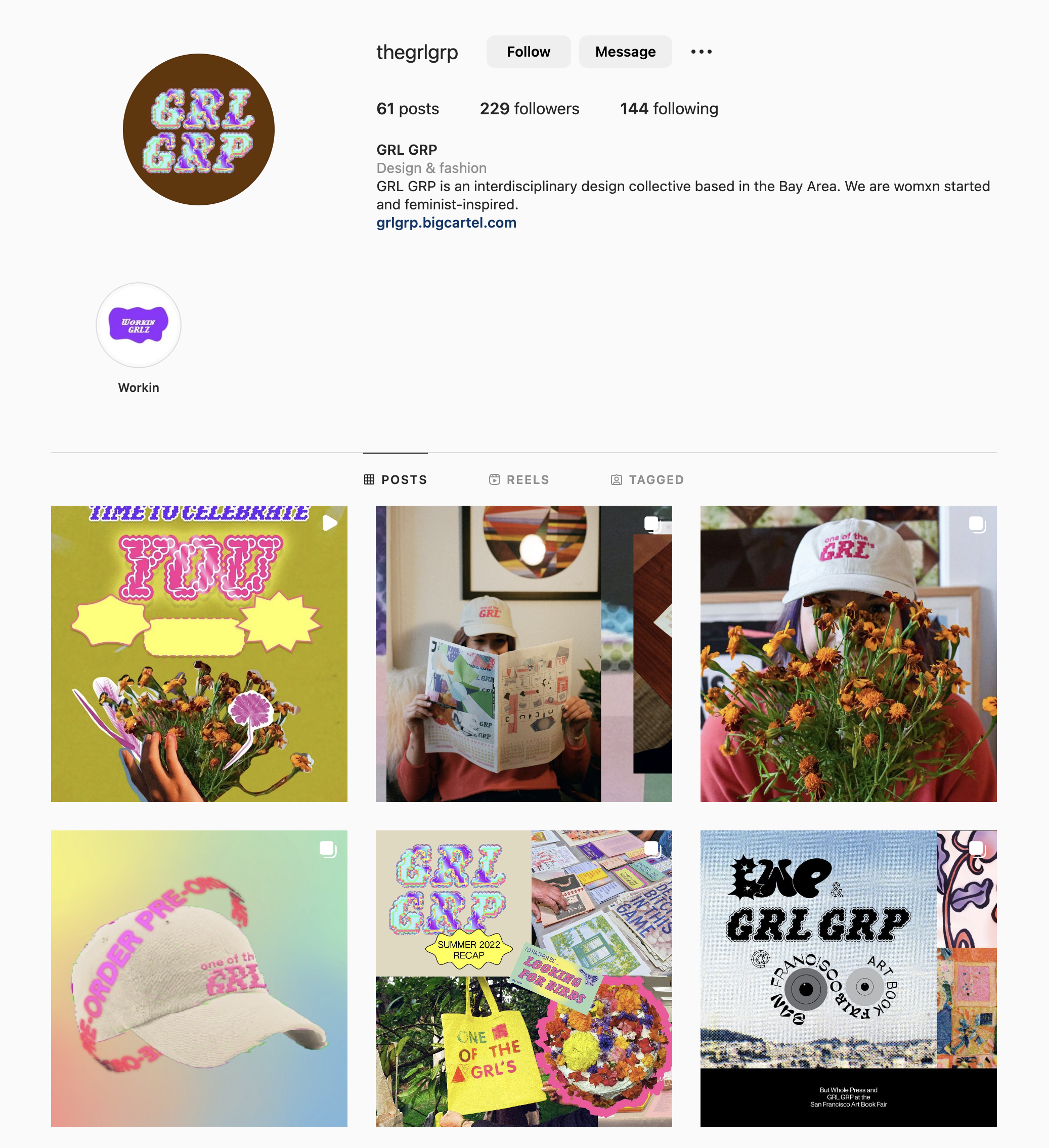Switch to the REELS tab
Viewport: 1049px width, 1148px height.
[x=519, y=479]
